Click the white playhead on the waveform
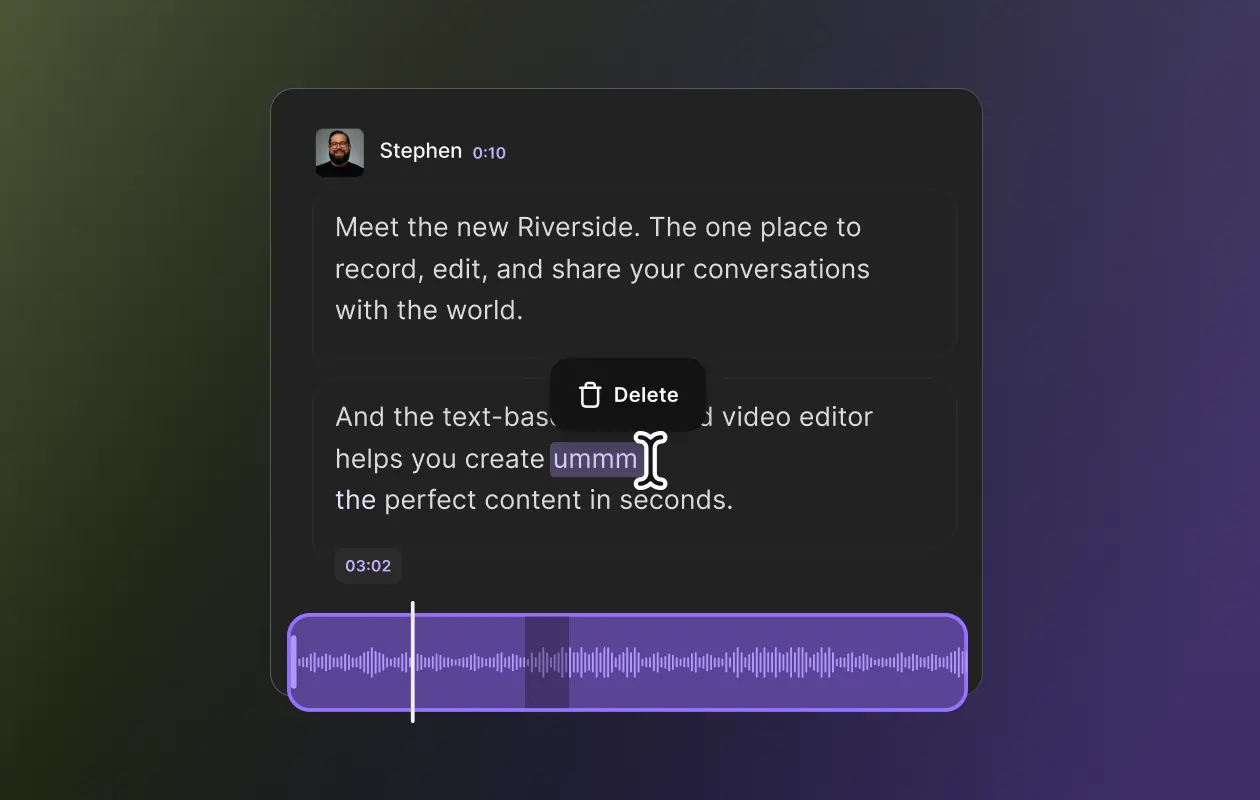 point(413,661)
